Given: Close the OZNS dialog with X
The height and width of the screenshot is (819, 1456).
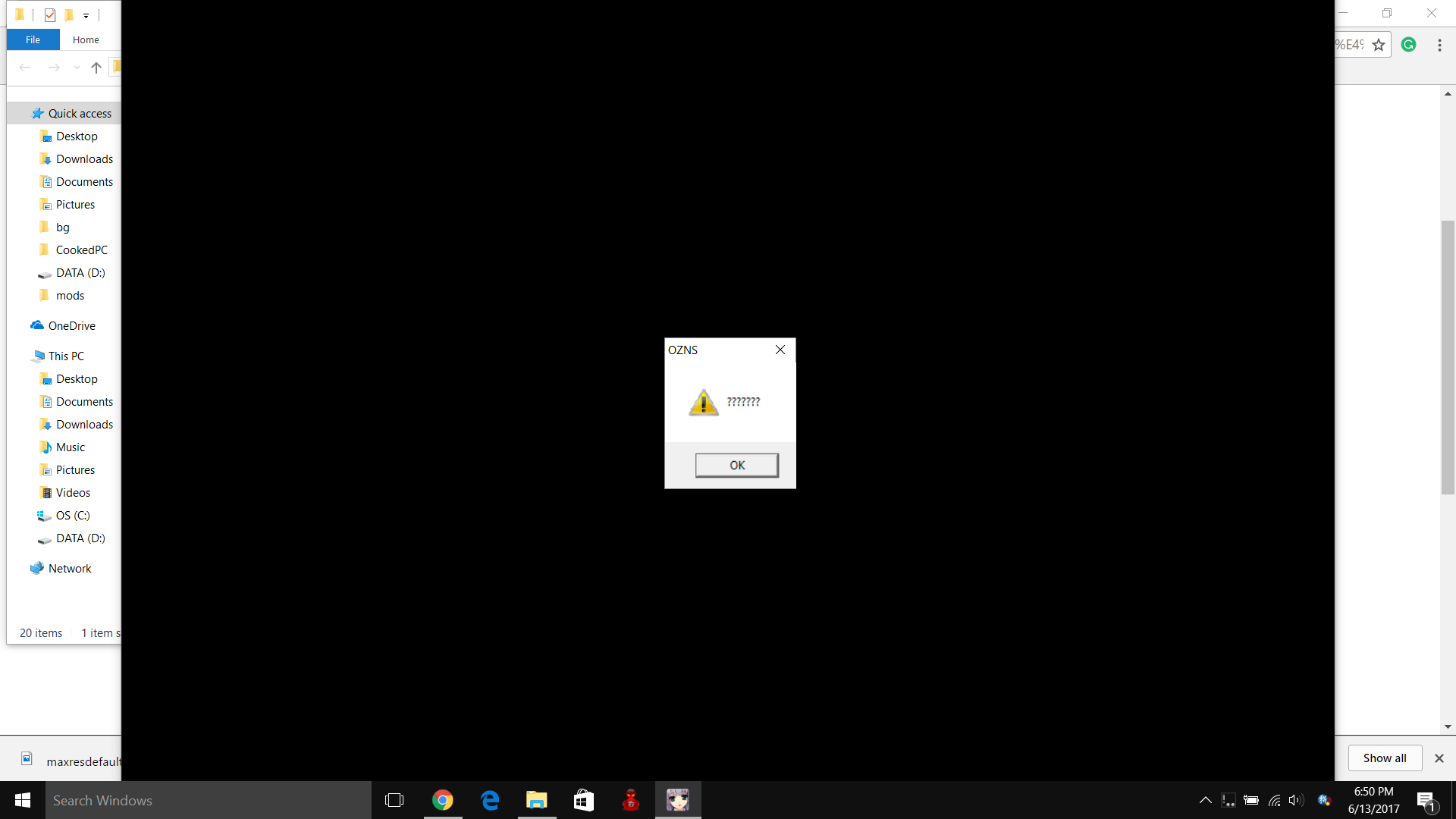Looking at the screenshot, I should pos(780,350).
